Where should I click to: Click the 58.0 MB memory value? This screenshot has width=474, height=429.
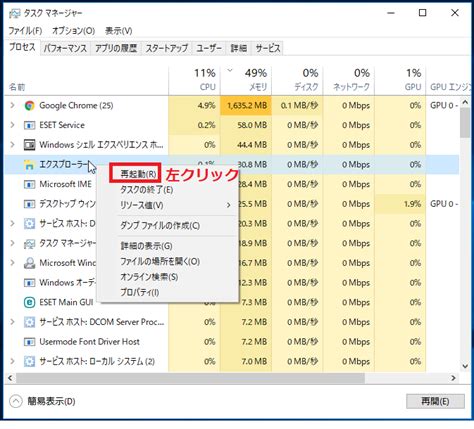(x=252, y=125)
